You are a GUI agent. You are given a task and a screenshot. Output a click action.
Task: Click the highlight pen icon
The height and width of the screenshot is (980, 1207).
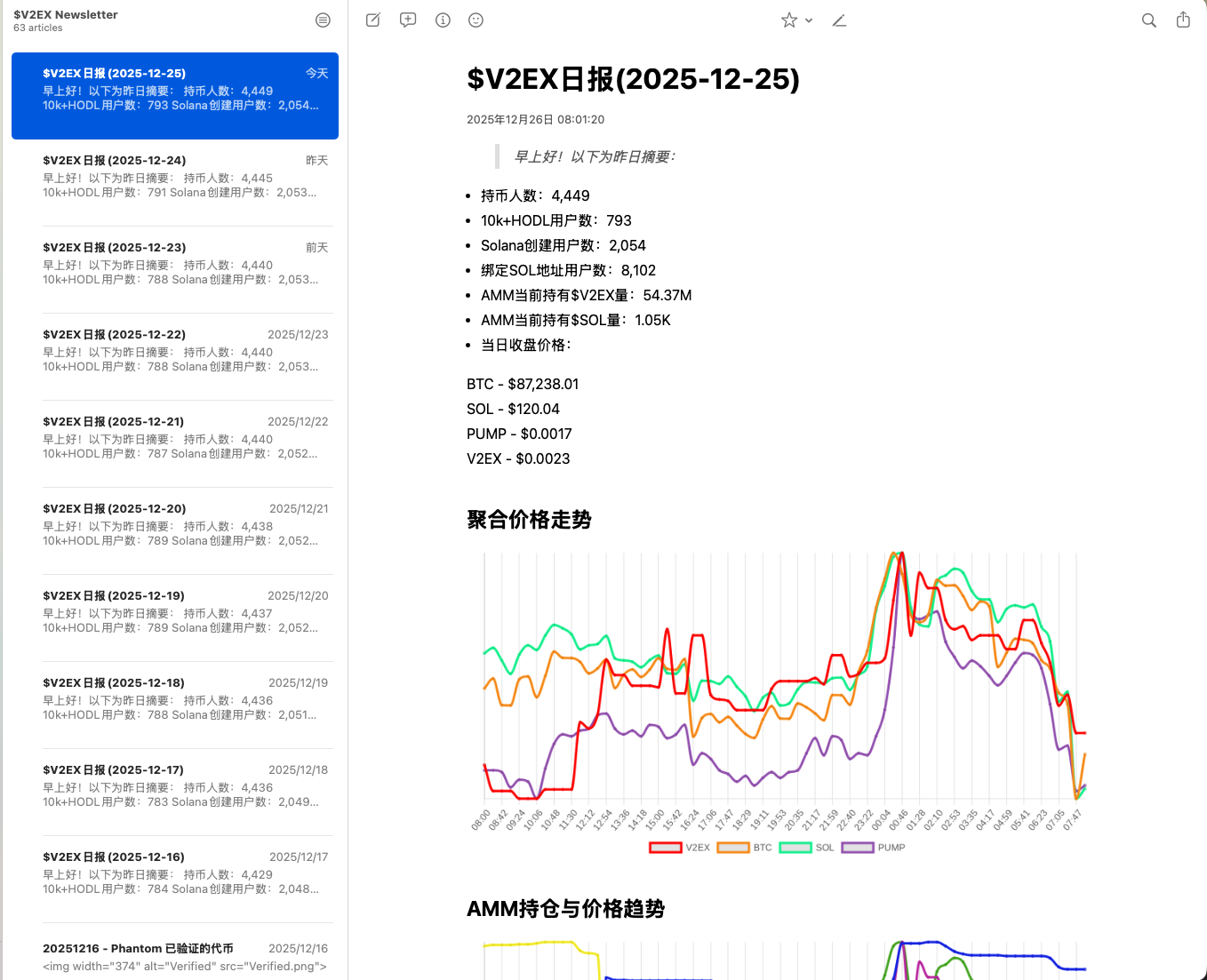coord(839,20)
